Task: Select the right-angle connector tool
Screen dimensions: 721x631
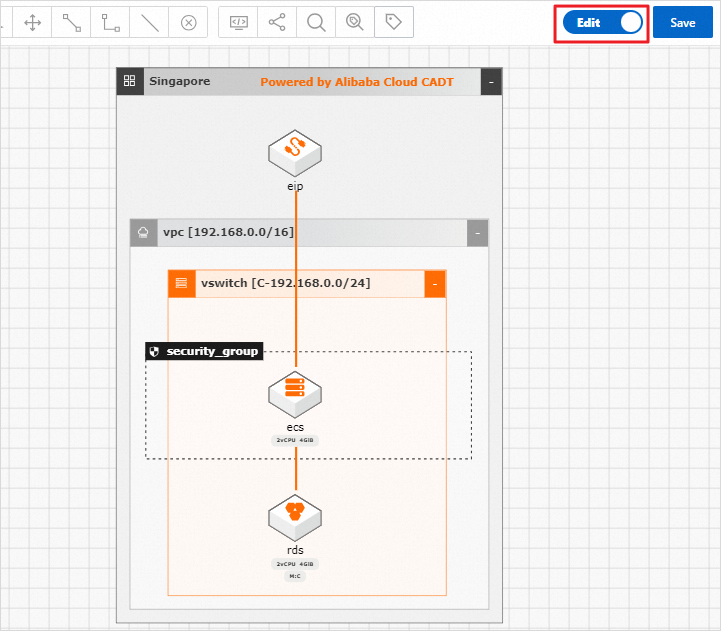Action: [110, 22]
